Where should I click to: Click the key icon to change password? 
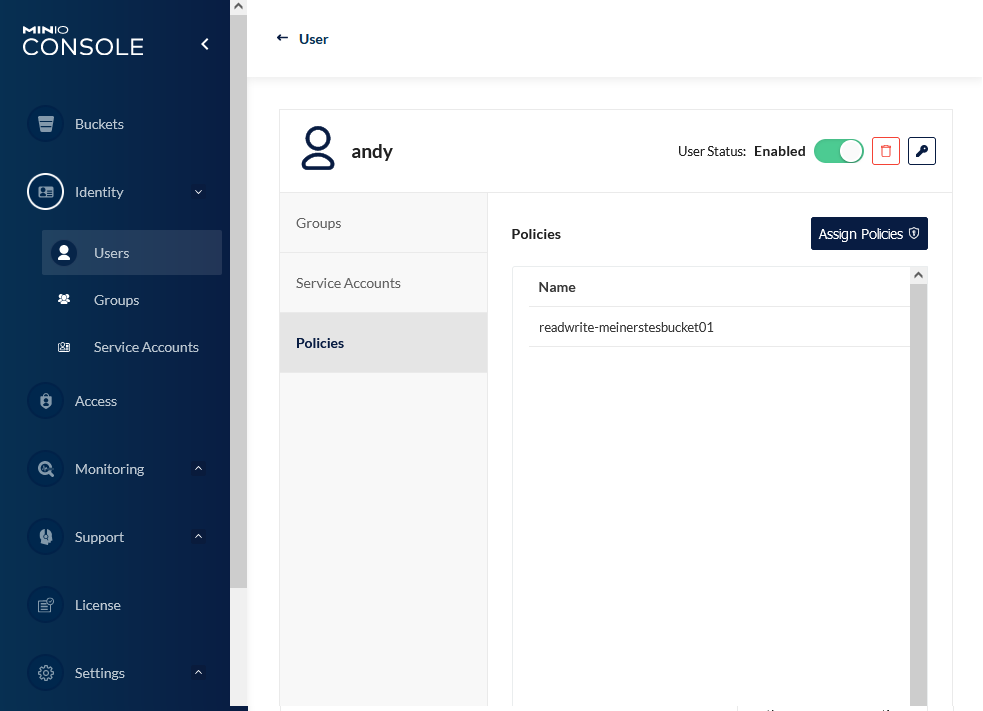click(922, 151)
